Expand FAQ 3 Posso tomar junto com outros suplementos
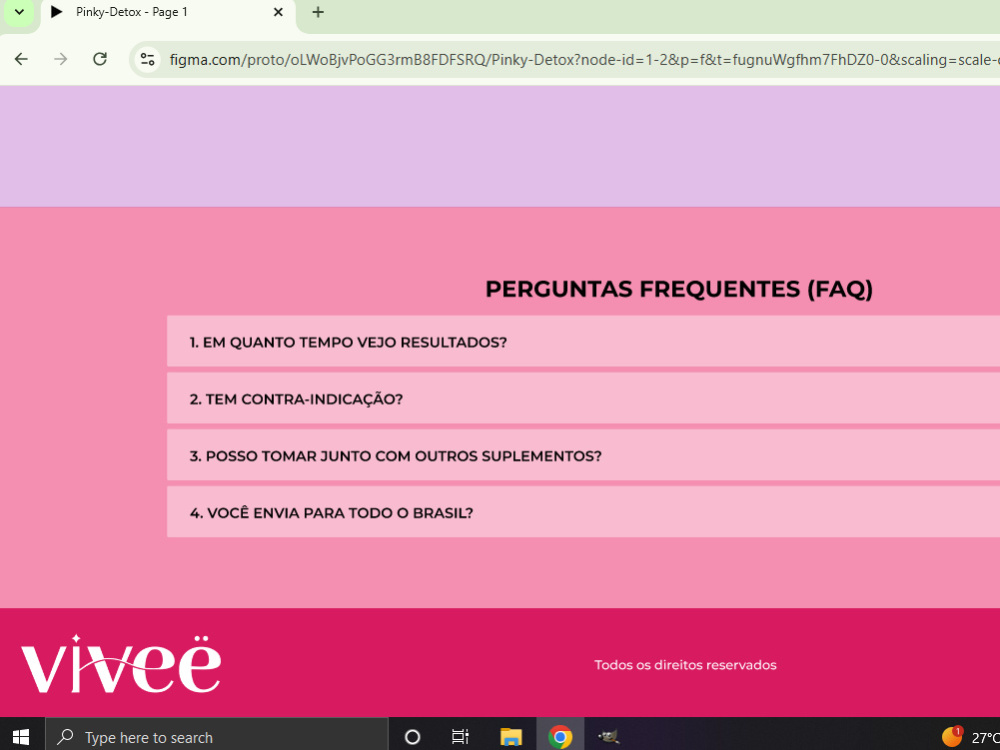1000x750 pixels. click(583, 455)
